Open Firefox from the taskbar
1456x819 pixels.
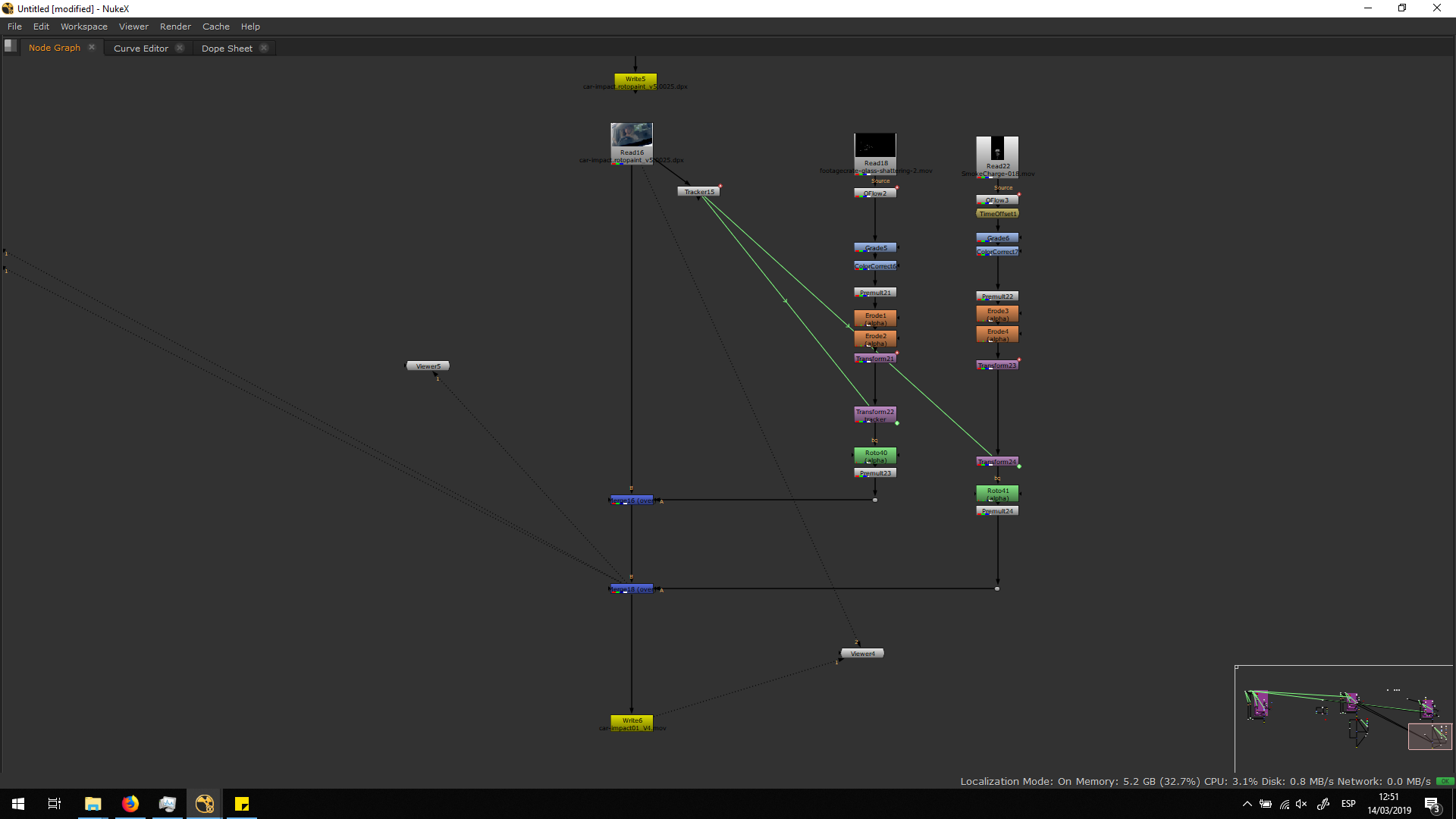pyautogui.click(x=130, y=804)
